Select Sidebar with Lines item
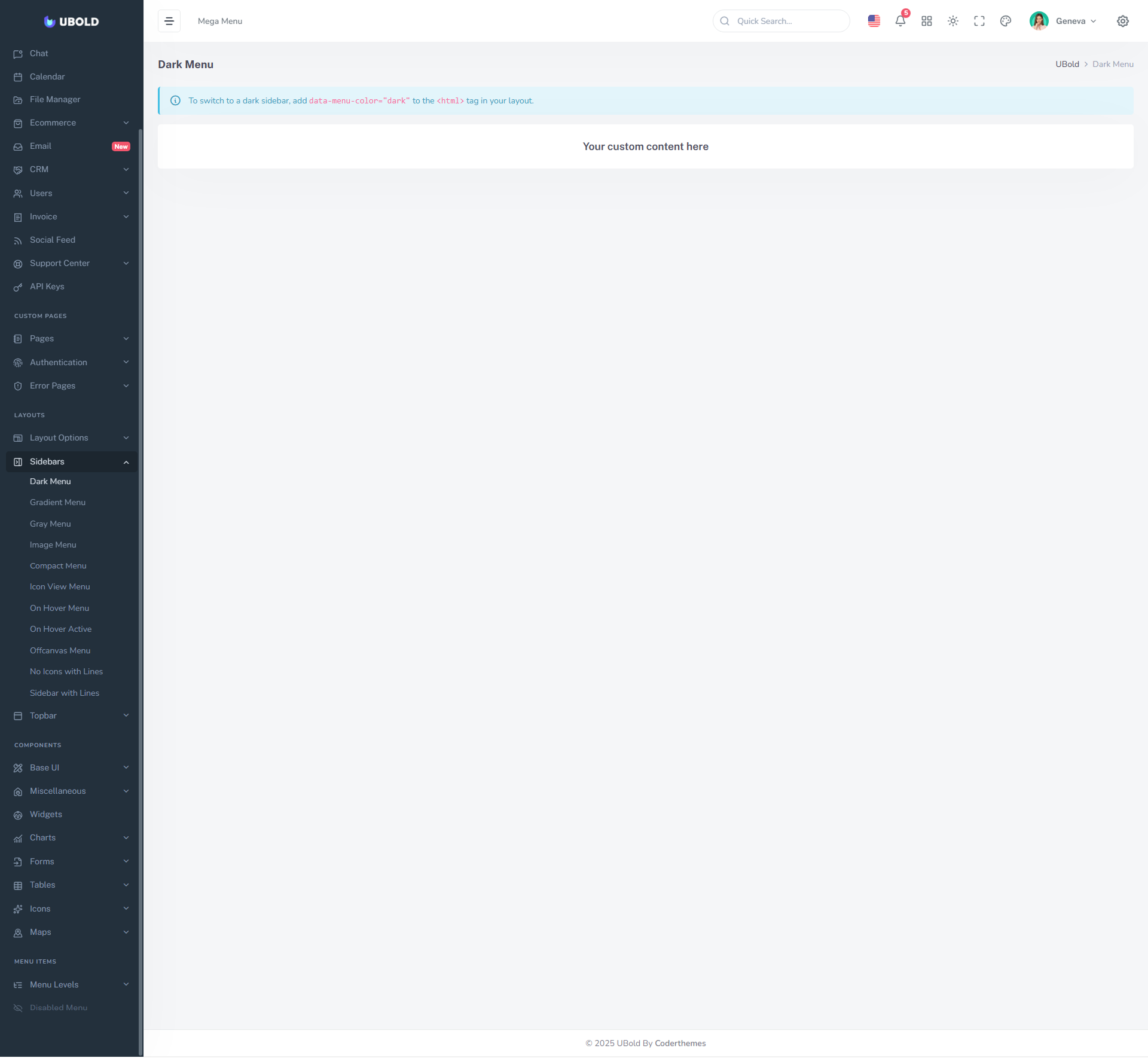This screenshot has height=1058, width=1148. point(65,693)
